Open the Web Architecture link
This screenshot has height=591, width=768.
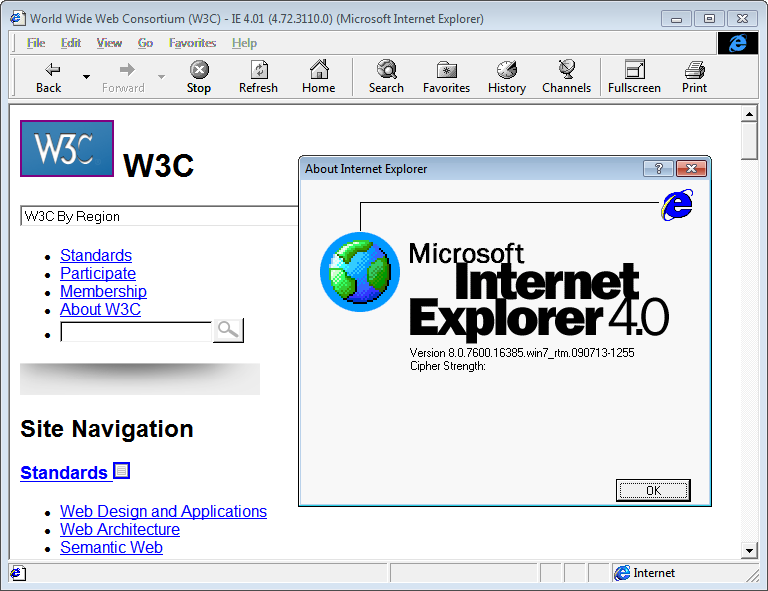tap(120, 529)
